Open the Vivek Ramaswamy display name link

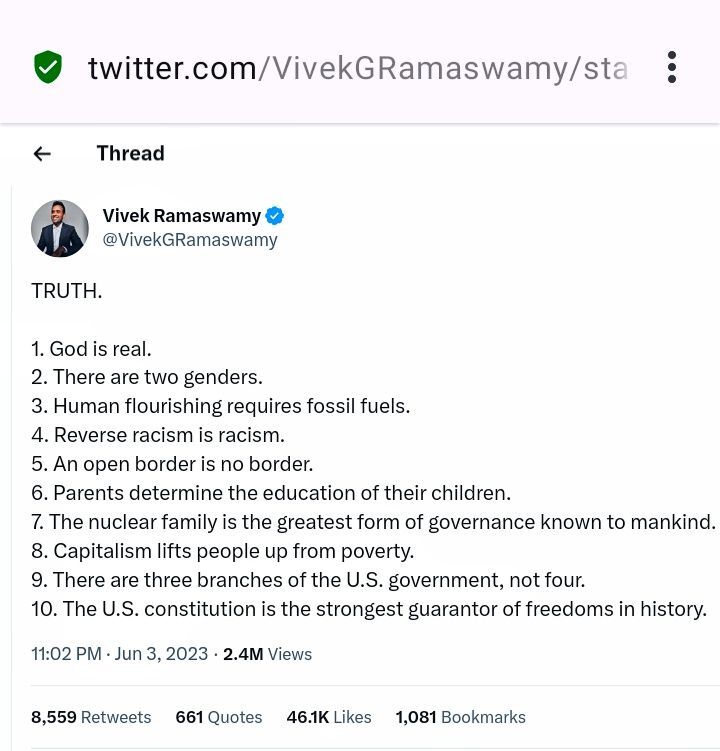pos(181,216)
